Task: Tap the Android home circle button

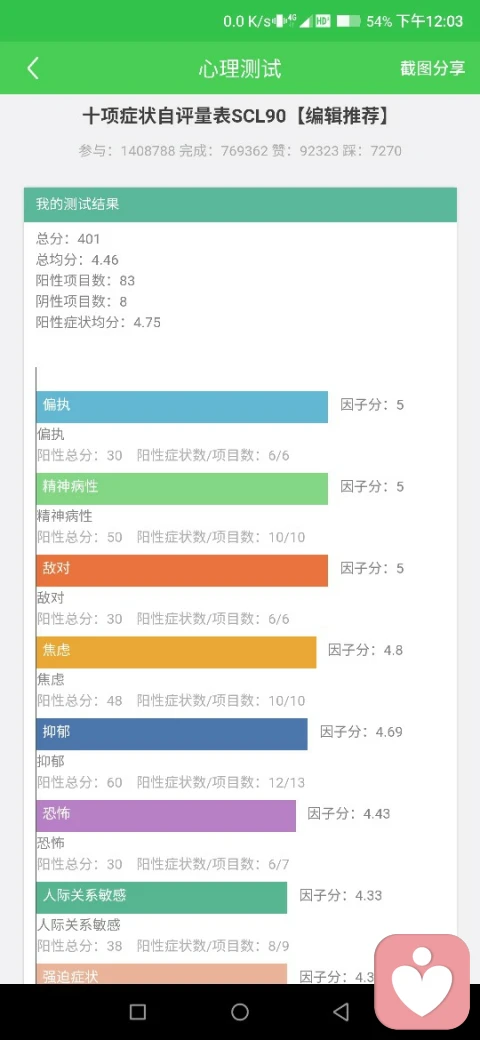Action: coord(239,1011)
